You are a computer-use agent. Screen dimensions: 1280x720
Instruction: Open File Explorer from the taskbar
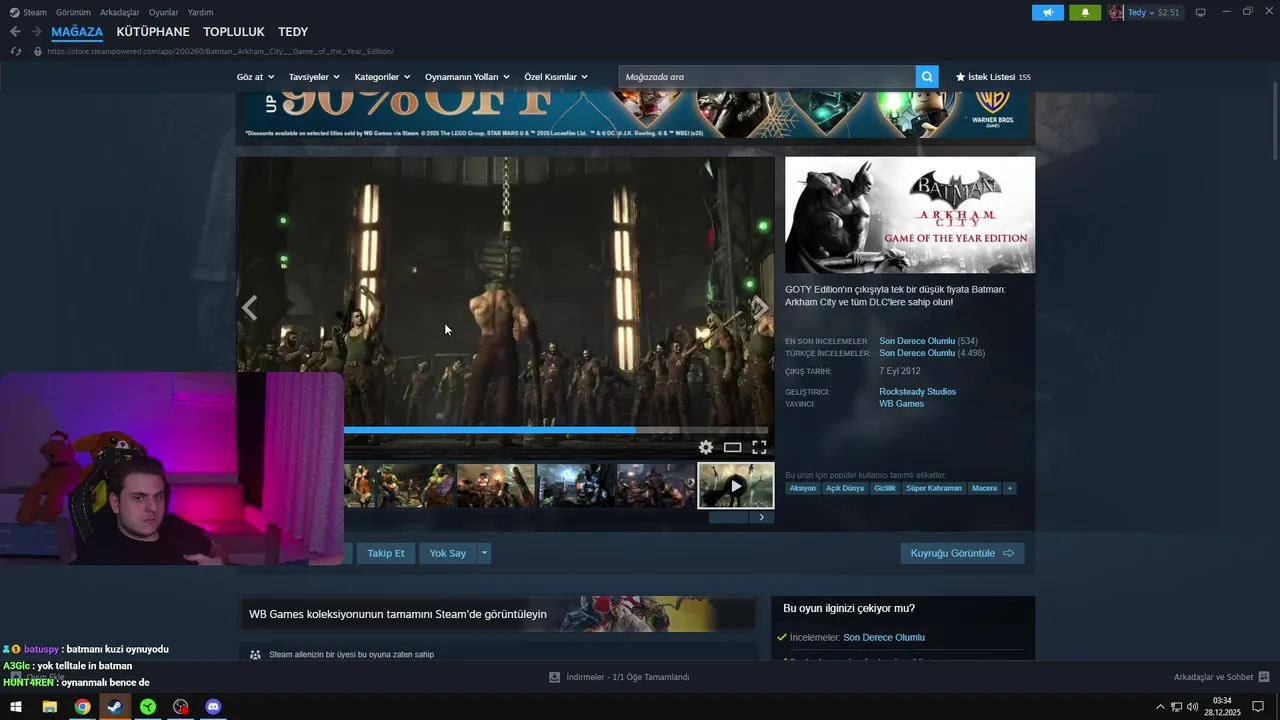pos(49,707)
